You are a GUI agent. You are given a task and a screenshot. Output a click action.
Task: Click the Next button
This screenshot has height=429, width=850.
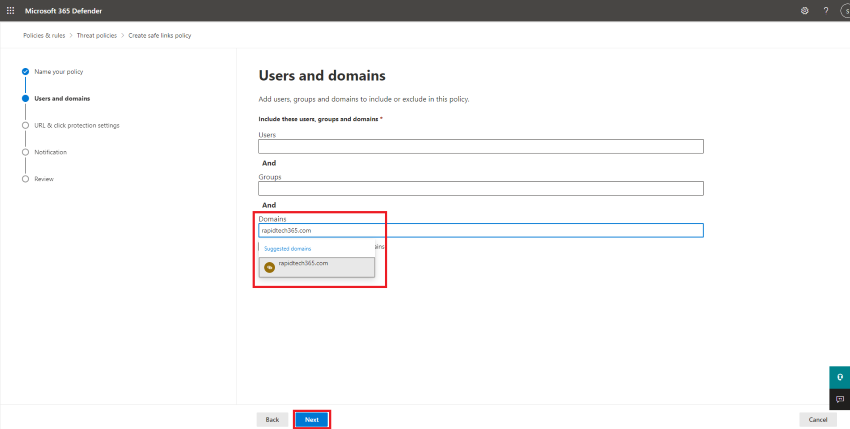312,419
